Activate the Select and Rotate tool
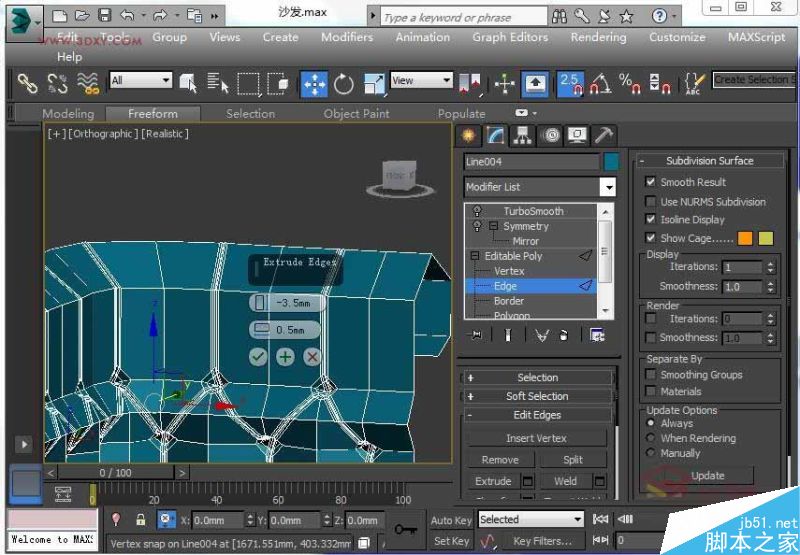The width and height of the screenshot is (800, 555). pyautogui.click(x=344, y=84)
